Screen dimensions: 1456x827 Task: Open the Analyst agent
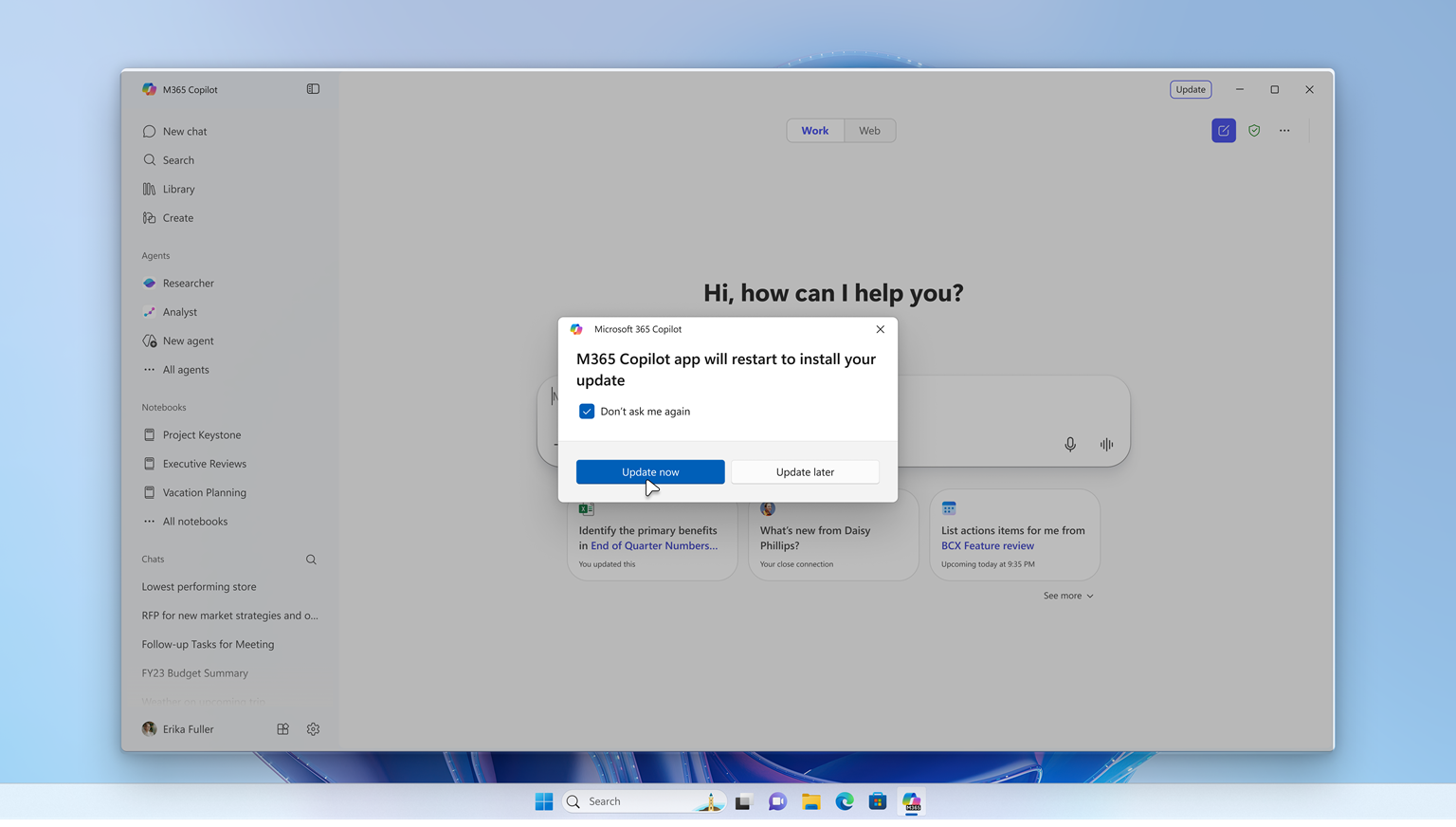pos(180,311)
